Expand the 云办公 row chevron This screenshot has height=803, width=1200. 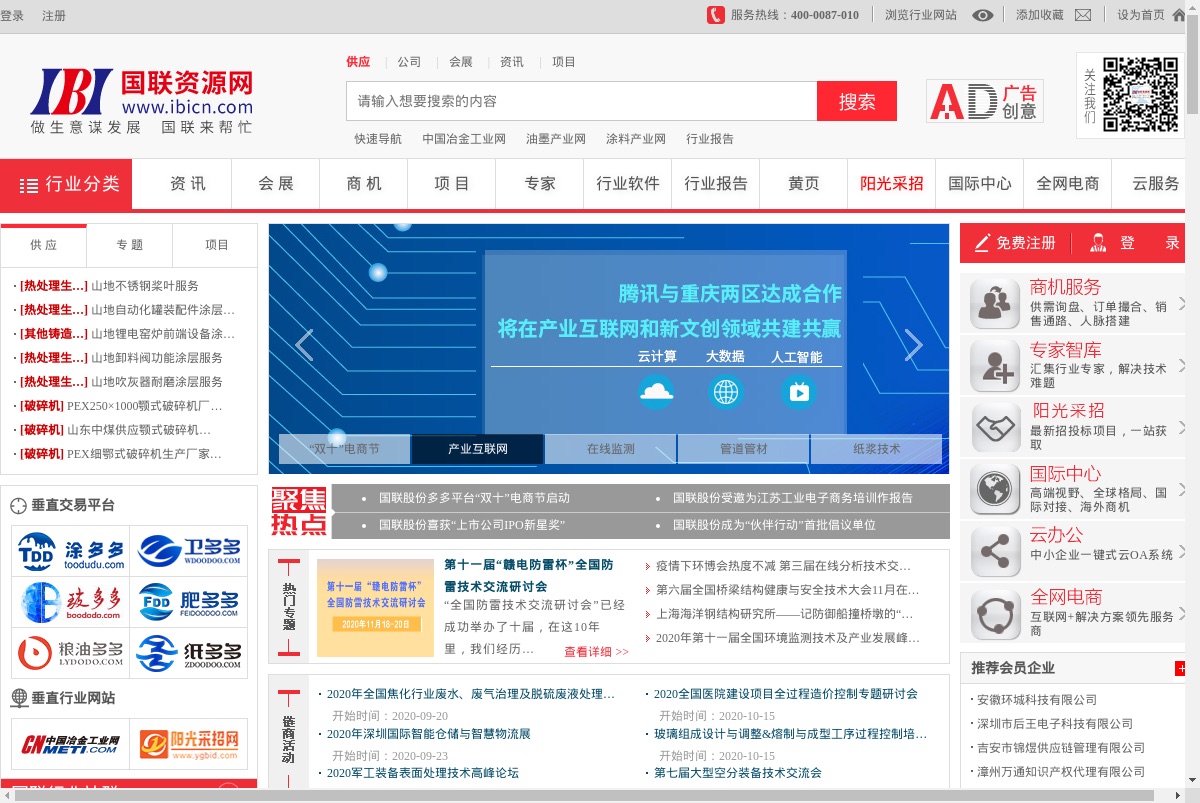[x=1182, y=550]
